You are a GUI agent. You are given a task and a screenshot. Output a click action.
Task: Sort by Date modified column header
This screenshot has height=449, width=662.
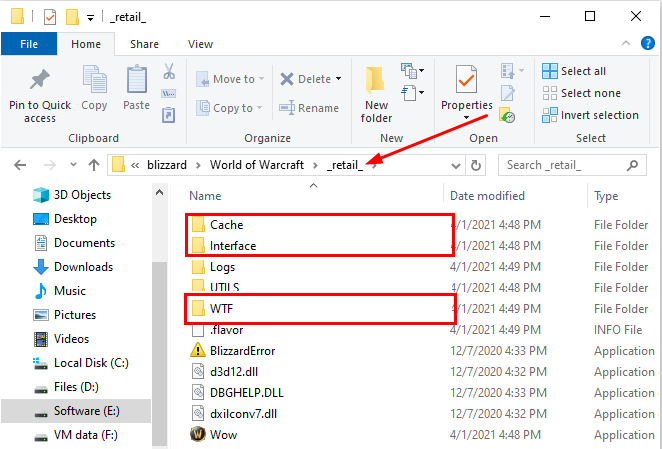point(487,196)
